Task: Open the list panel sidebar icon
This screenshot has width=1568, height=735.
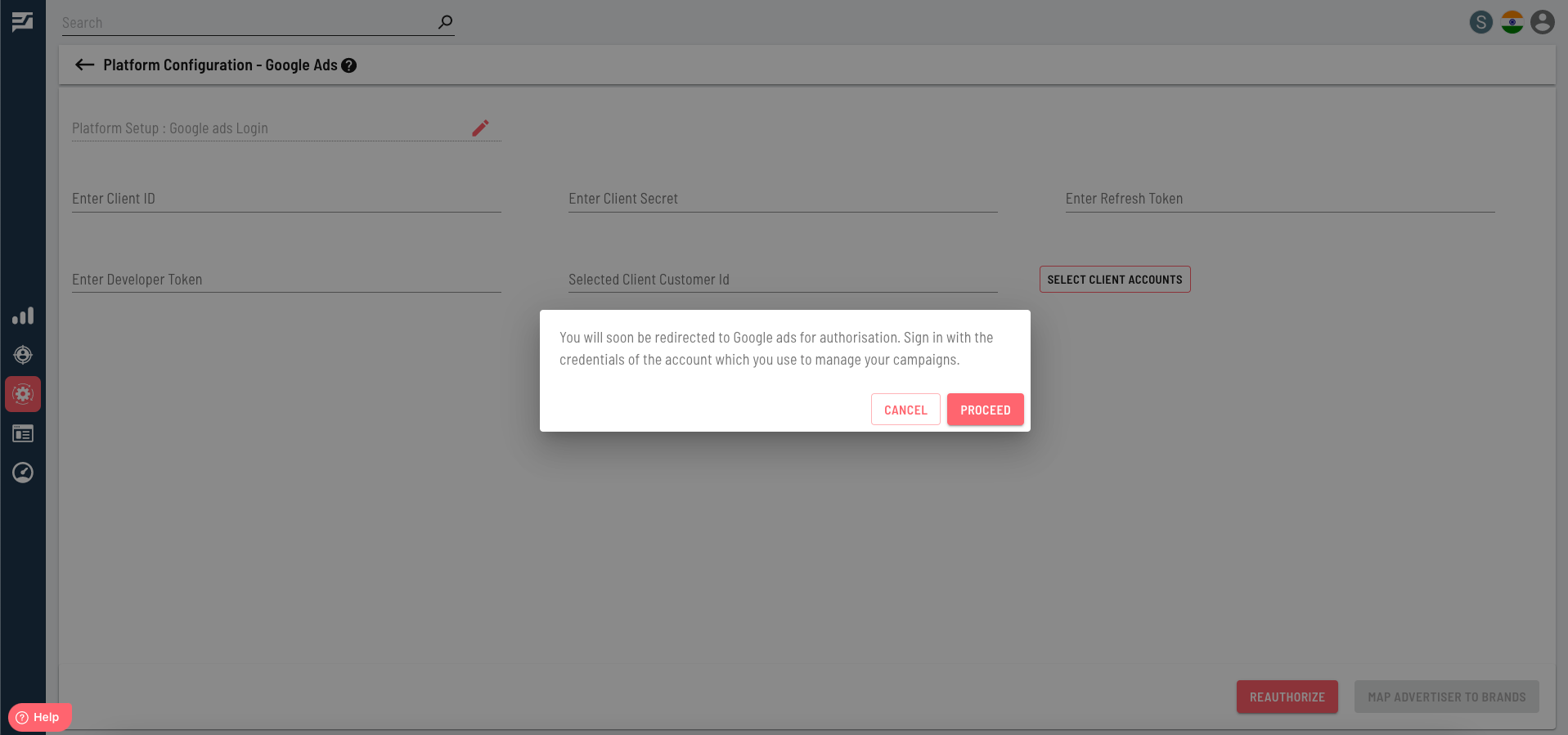Action: [x=23, y=433]
